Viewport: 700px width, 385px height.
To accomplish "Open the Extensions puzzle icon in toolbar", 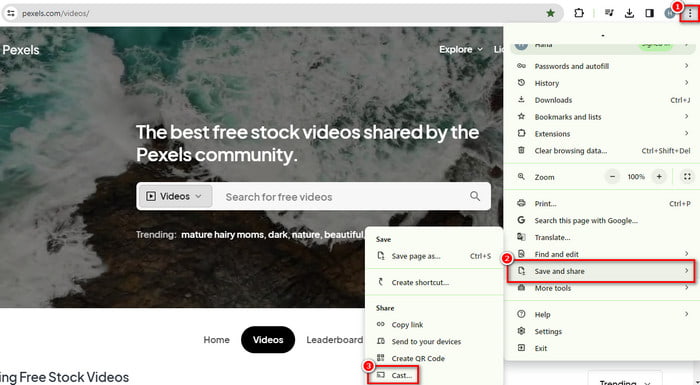I will point(579,13).
